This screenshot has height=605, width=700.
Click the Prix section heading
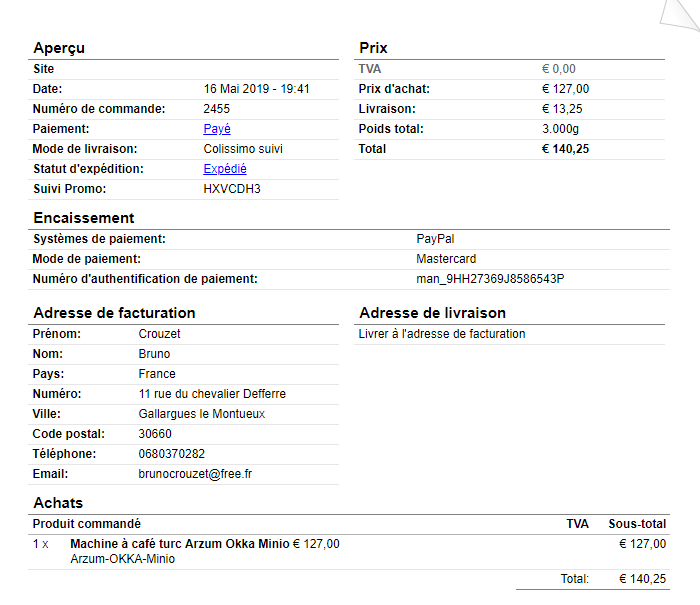pos(374,48)
